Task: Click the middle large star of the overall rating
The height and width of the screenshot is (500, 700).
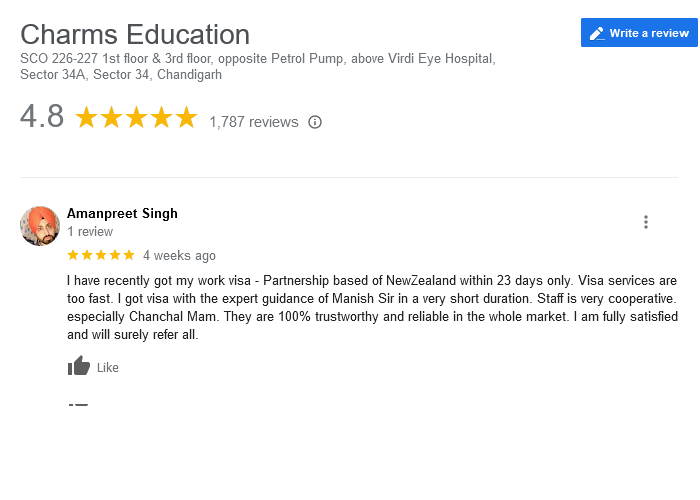Action: pos(136,117)
